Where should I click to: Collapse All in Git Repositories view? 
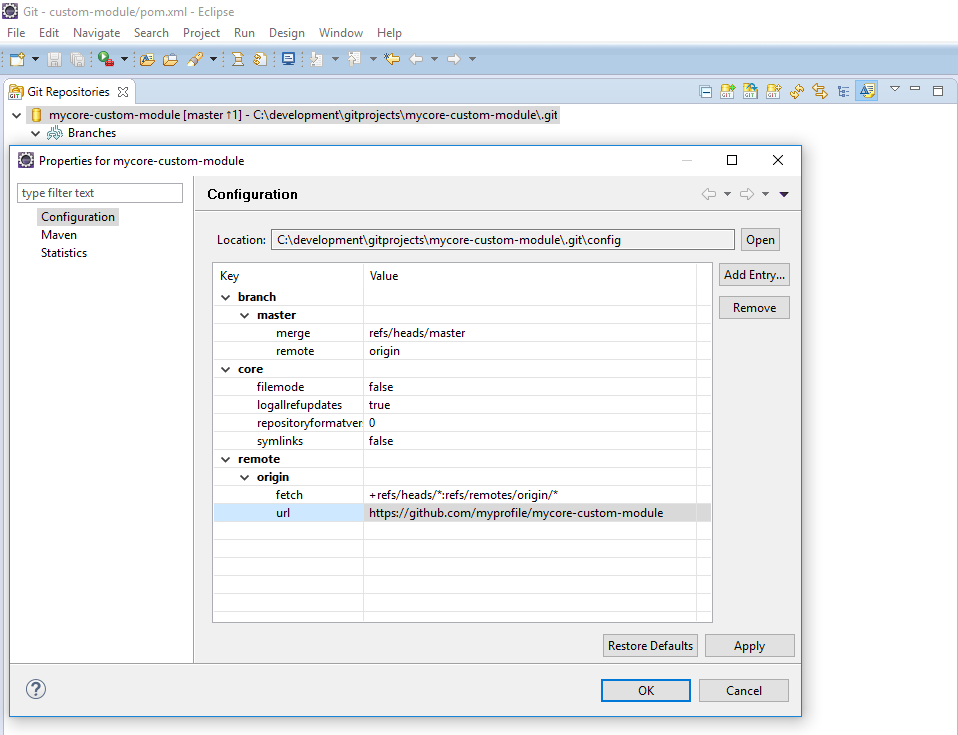coord(706,92)
